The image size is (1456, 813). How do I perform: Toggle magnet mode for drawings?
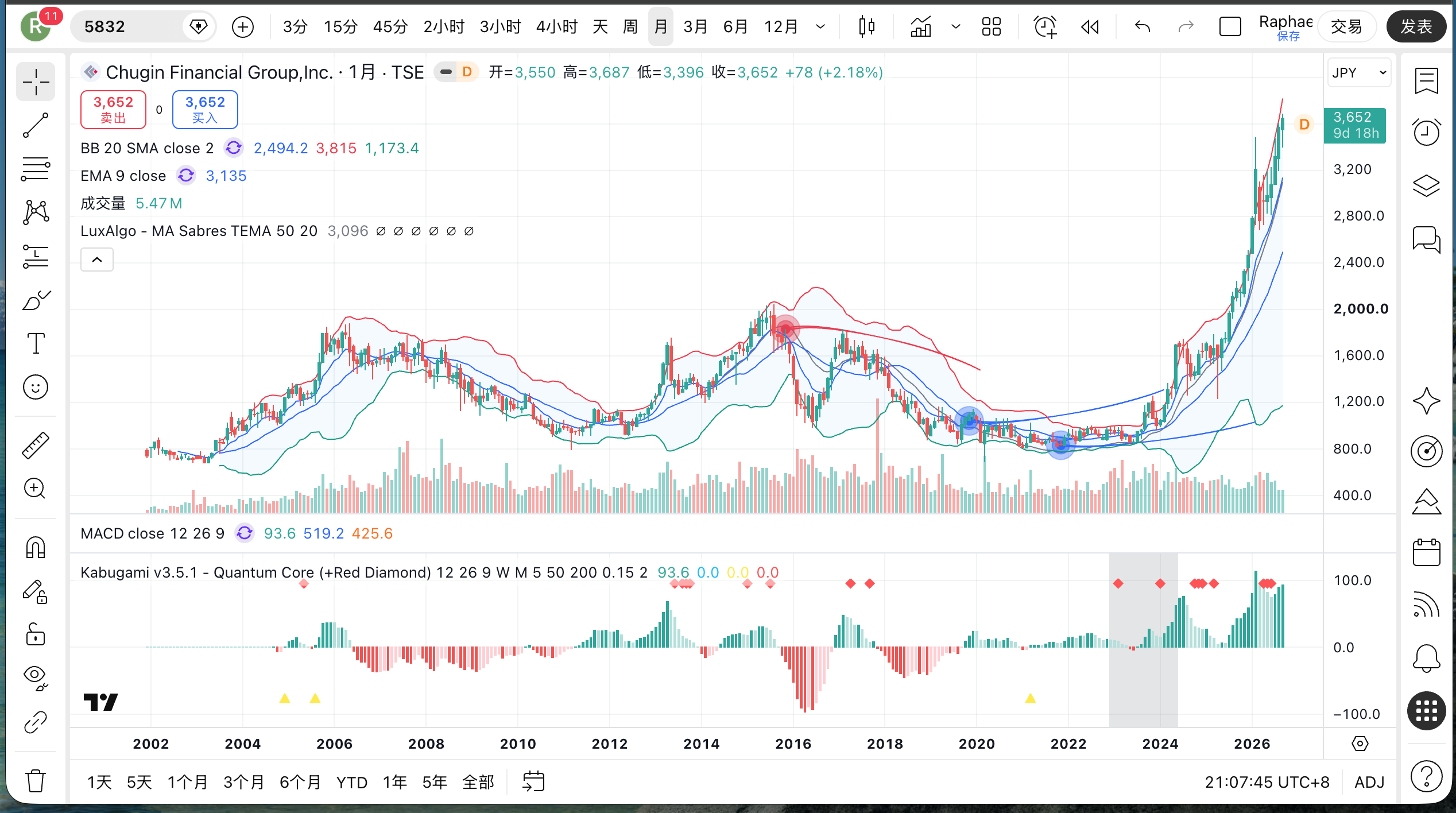click(x=36, y=547)
